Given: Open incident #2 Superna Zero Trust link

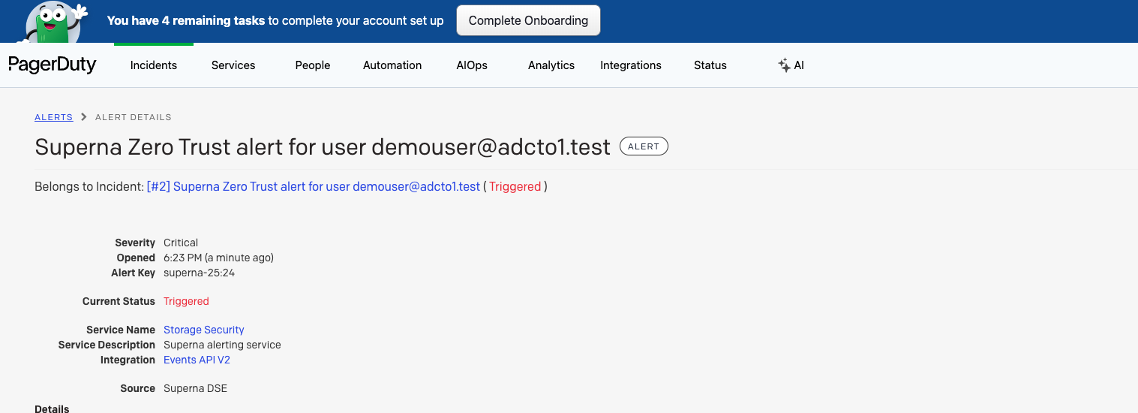Looking at the screenshot, I should (313, 187).
